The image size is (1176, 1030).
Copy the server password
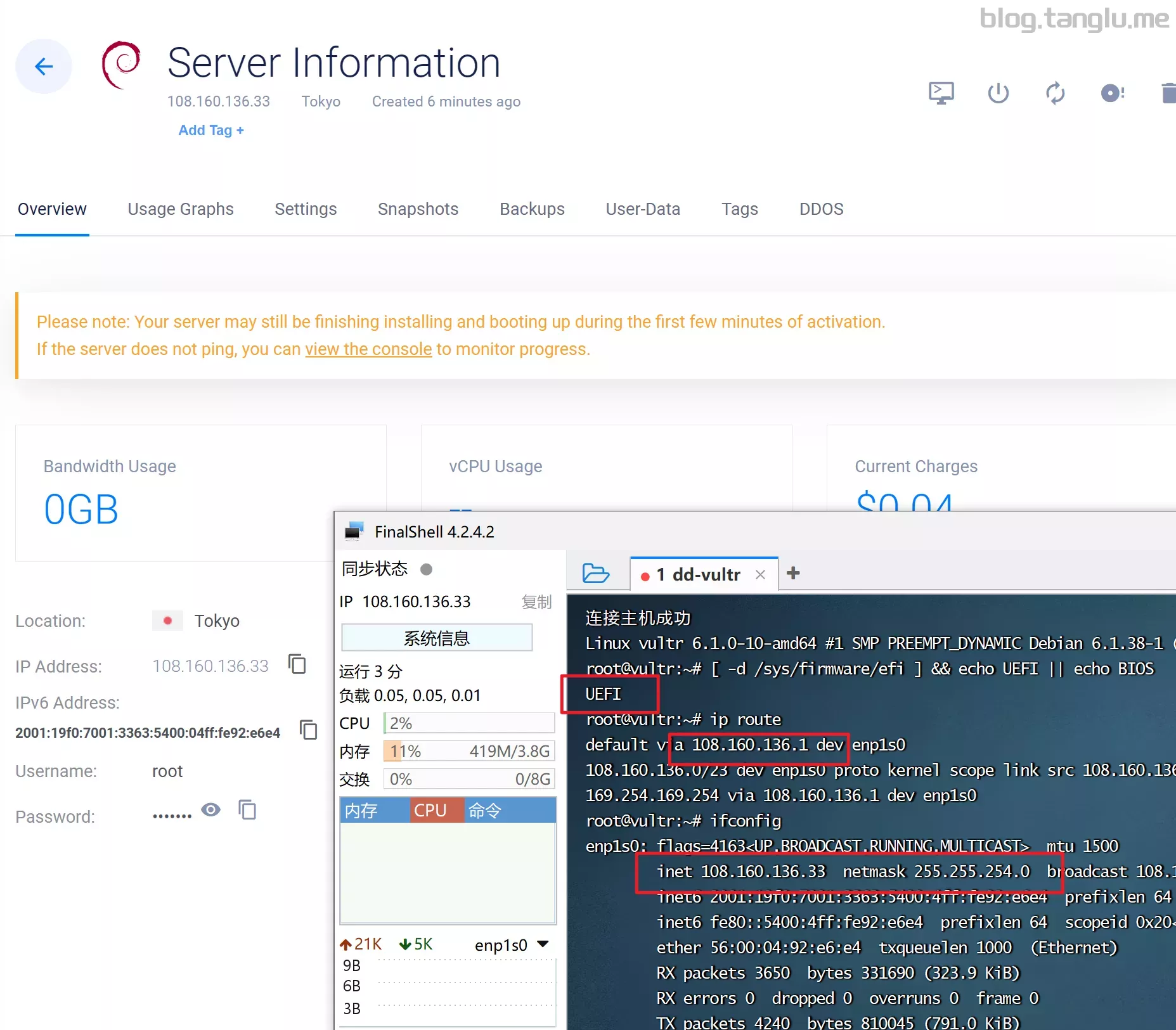[x=247, y=810]
